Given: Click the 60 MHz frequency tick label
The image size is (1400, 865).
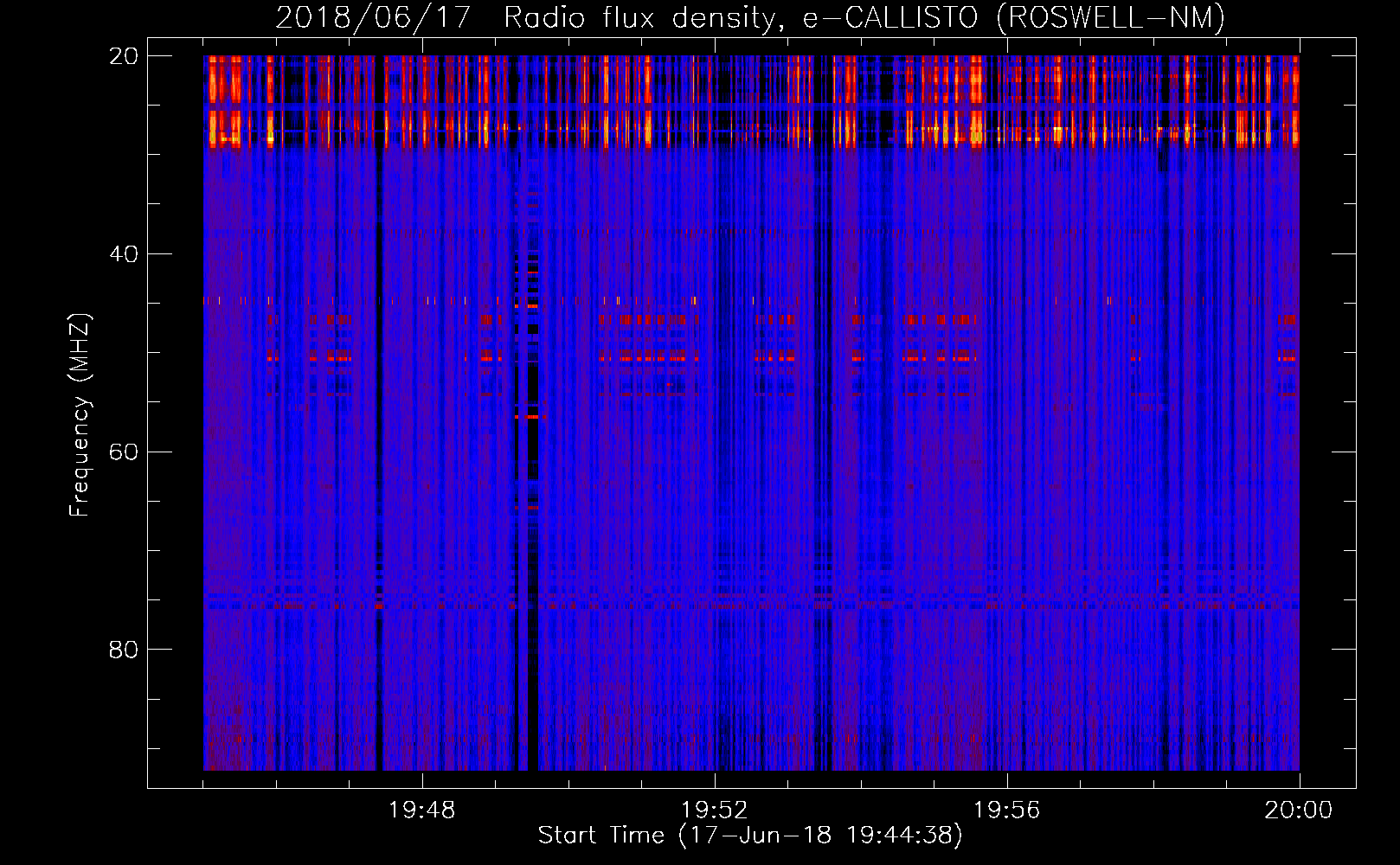Looking at the screenshot, I should pos(123,452).
